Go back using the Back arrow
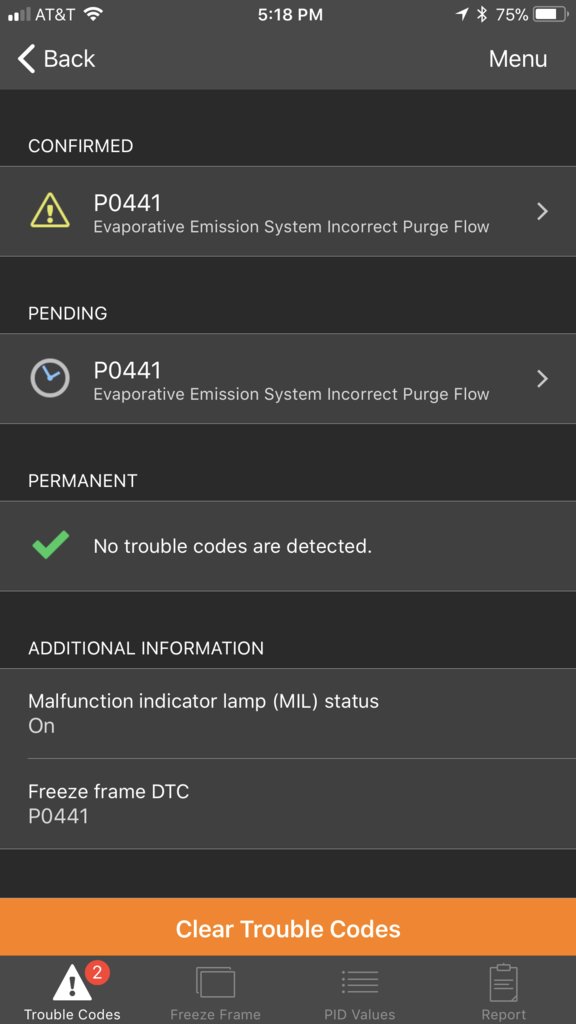 tap(56, 59)
